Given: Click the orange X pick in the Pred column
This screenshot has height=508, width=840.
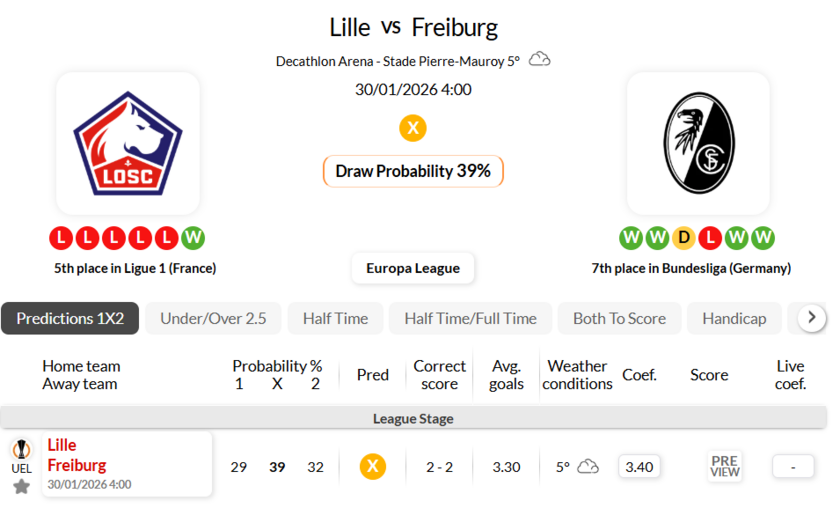Looking at the screenshot, I should pos(373,466).
